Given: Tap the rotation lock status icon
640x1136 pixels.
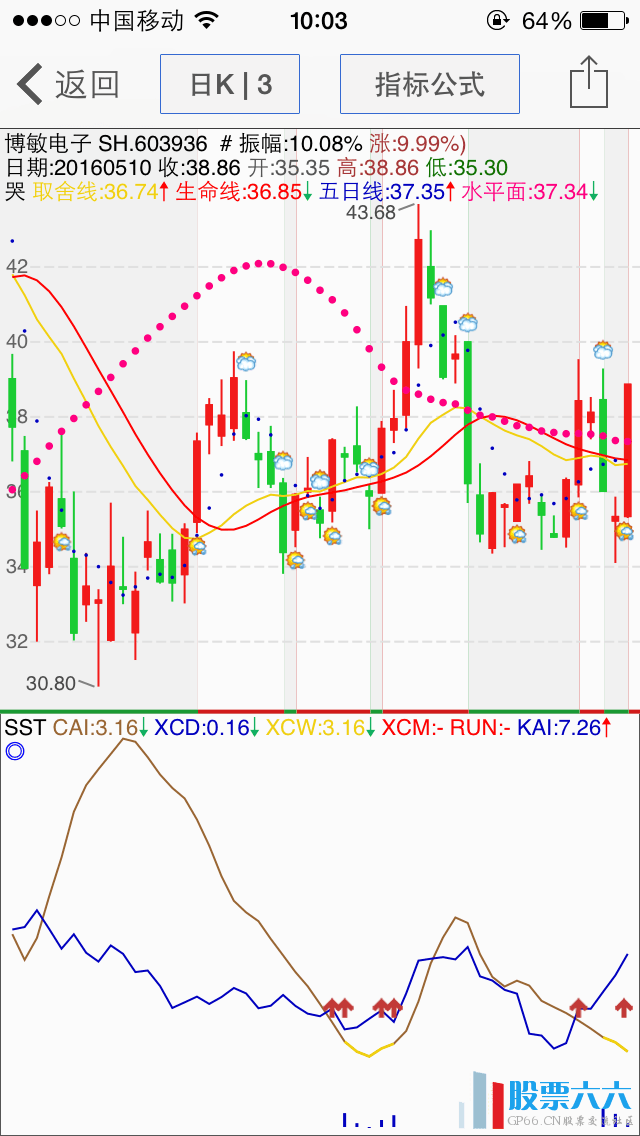Looking at the screenshot, I should tap(498, 20).
